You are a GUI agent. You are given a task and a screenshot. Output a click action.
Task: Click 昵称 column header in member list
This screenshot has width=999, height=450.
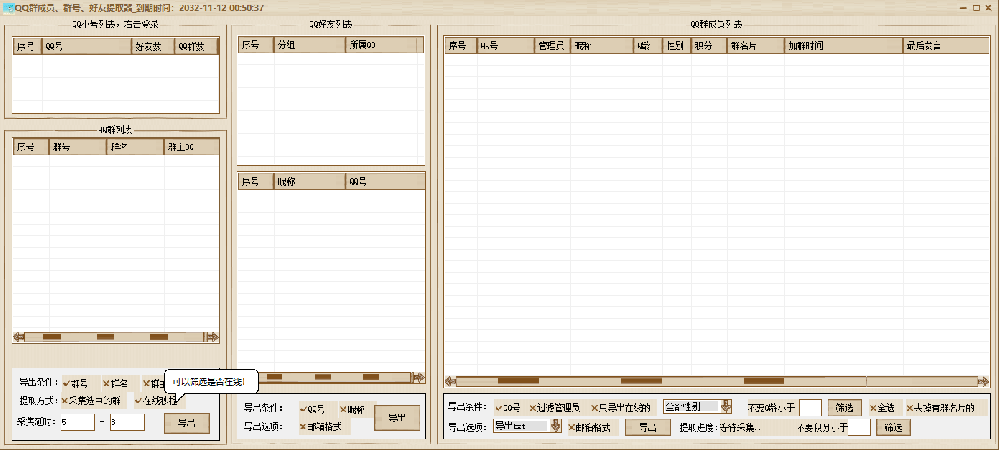602,46
